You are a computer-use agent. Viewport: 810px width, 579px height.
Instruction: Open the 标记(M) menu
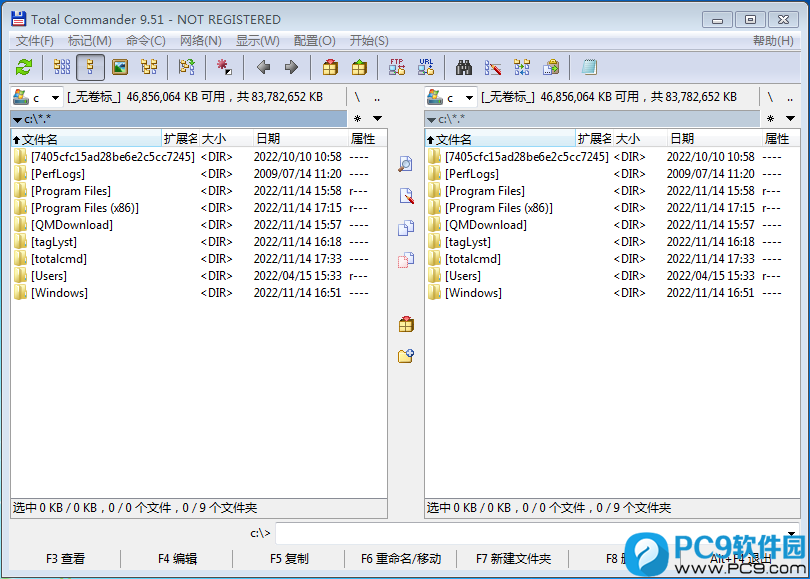(89, 41)
